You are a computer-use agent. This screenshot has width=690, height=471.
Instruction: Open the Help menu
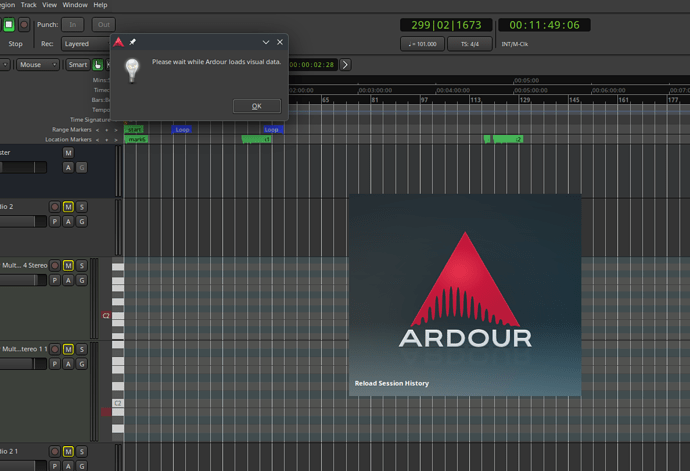[x=100, y=5]
